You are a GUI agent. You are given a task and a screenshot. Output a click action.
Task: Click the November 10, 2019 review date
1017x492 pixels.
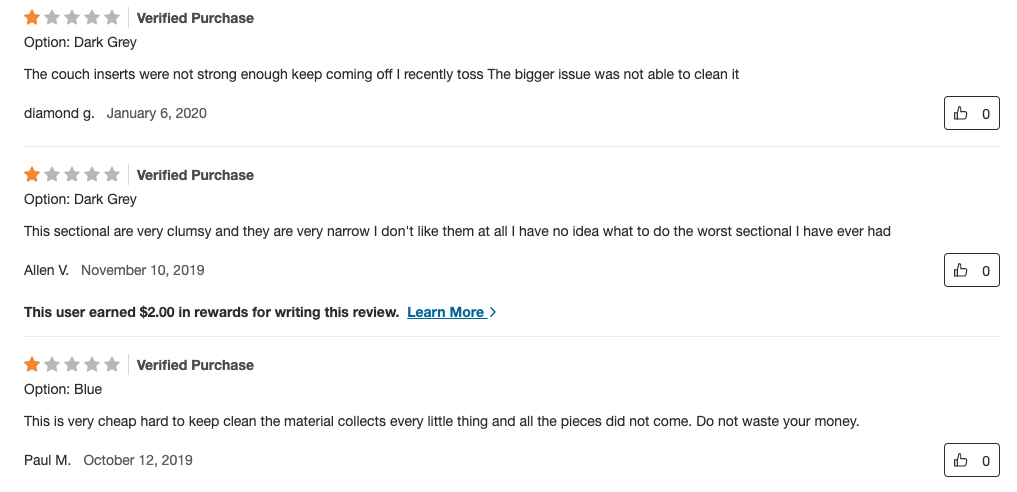tap(142, 270)
